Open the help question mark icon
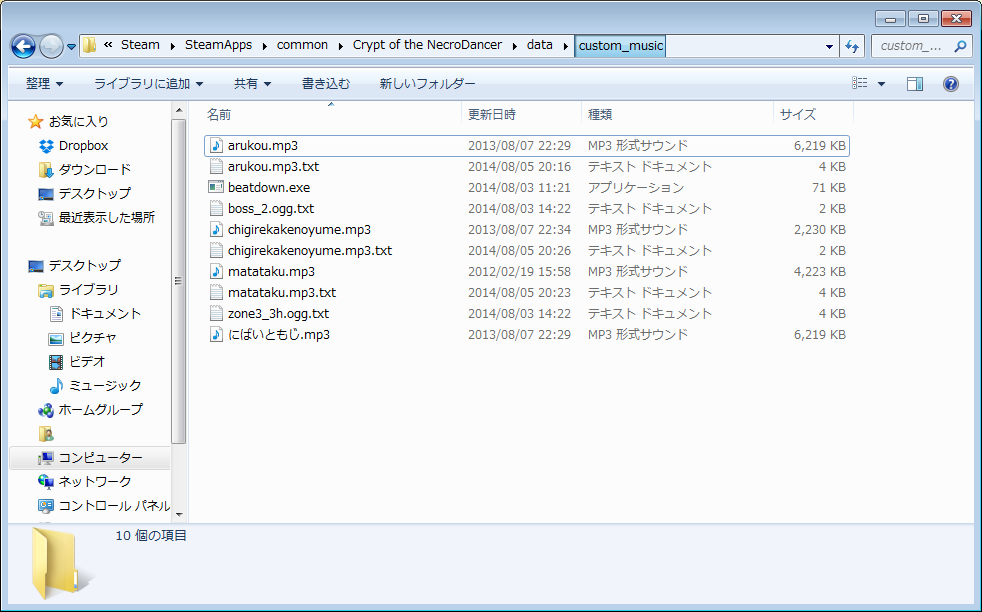This screenshot has height=612, width=982. tap(951, 83)
